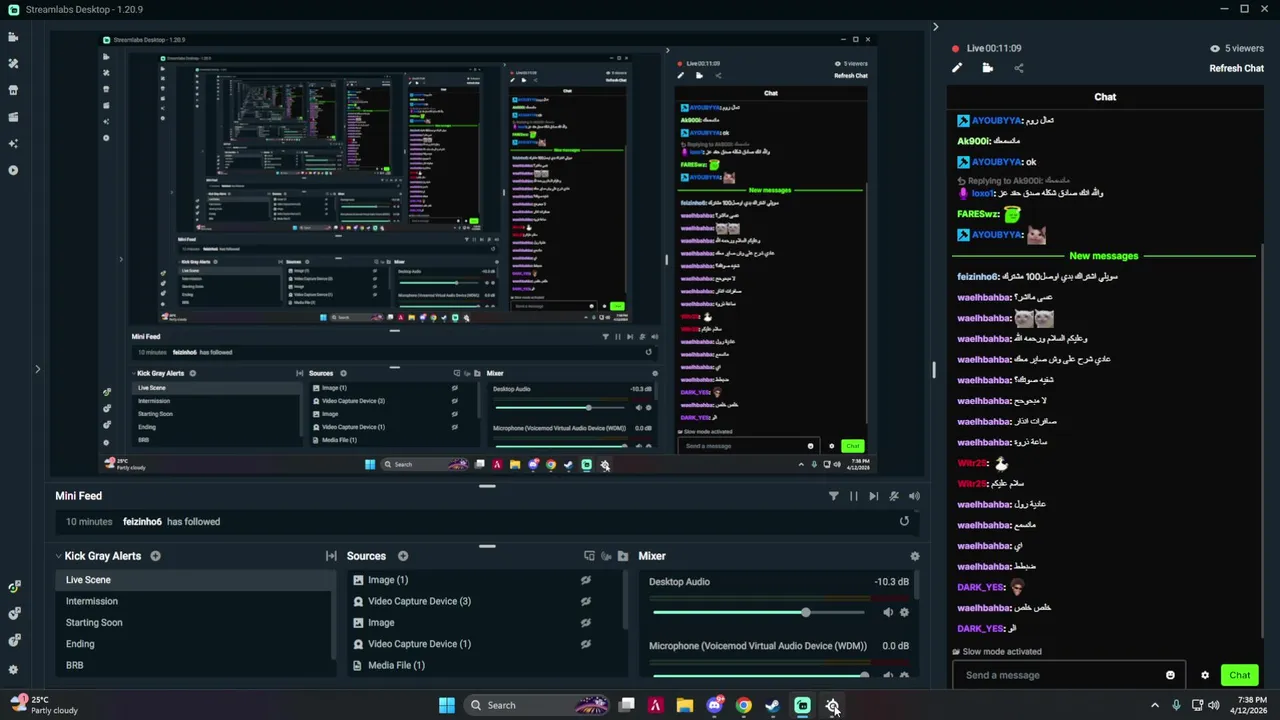Mute the Microphone Voicemod channel
This screenshot has width=1280, height=720.
(887, 675)
